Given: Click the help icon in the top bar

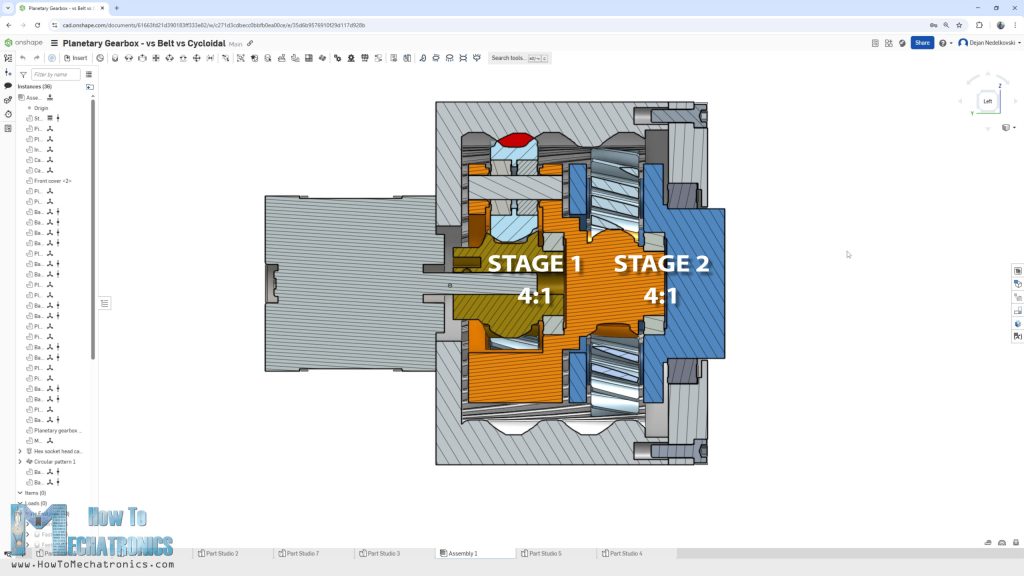Looking at the screenshot, I should coord(942,43).
